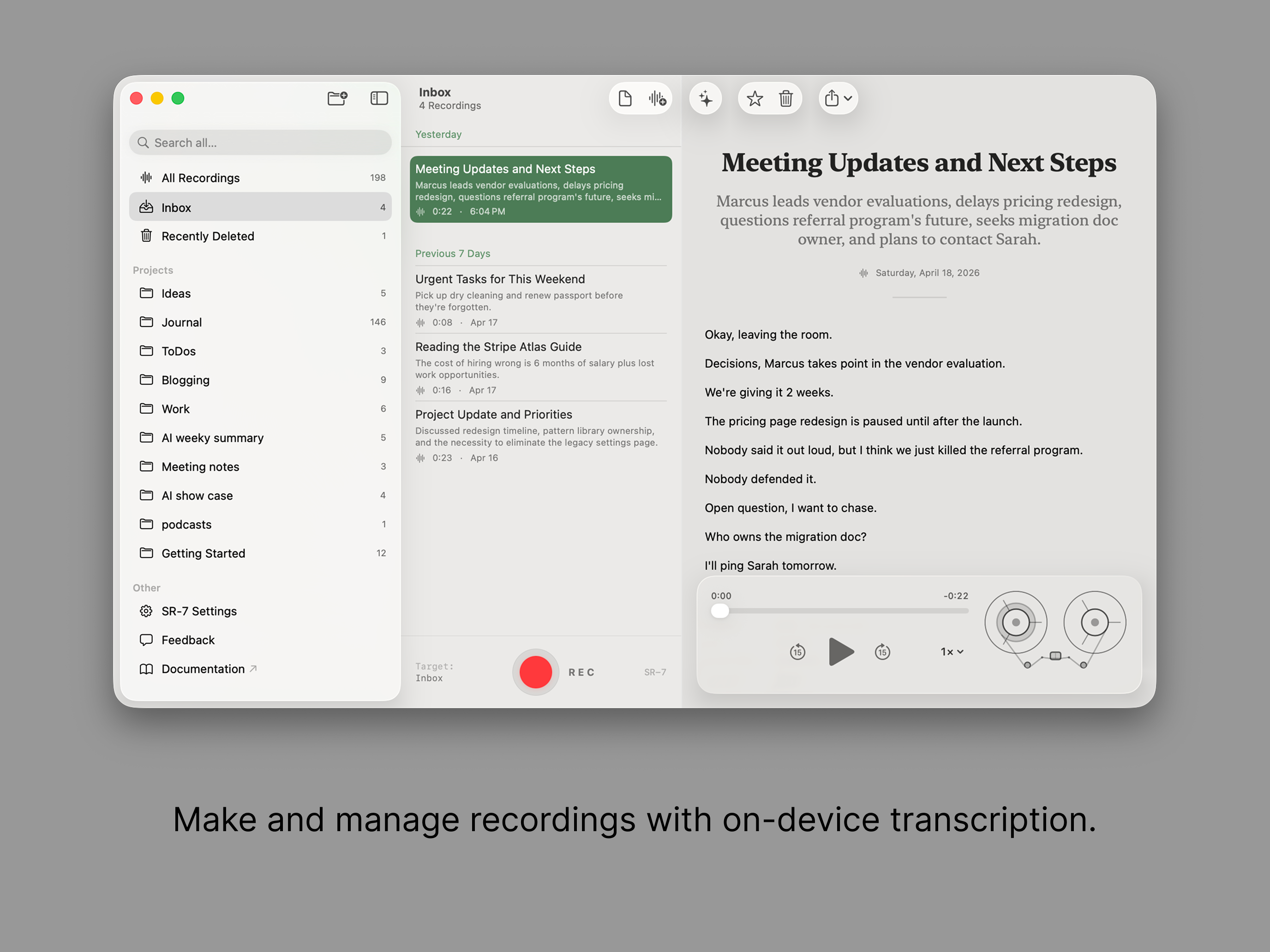Create a new project folder
The image size is (1270, 952).
point(337,98)
